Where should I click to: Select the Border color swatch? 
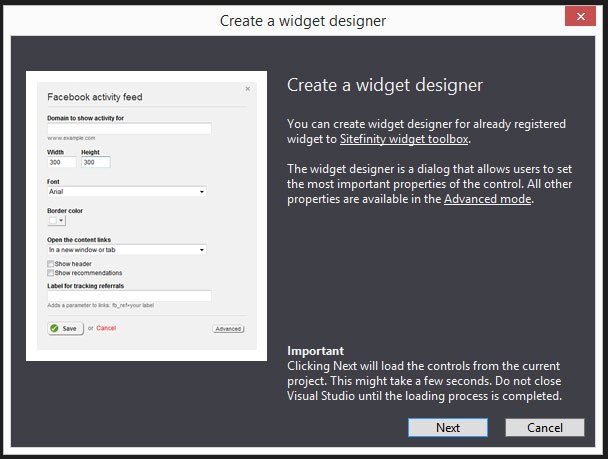coord(53,221)
